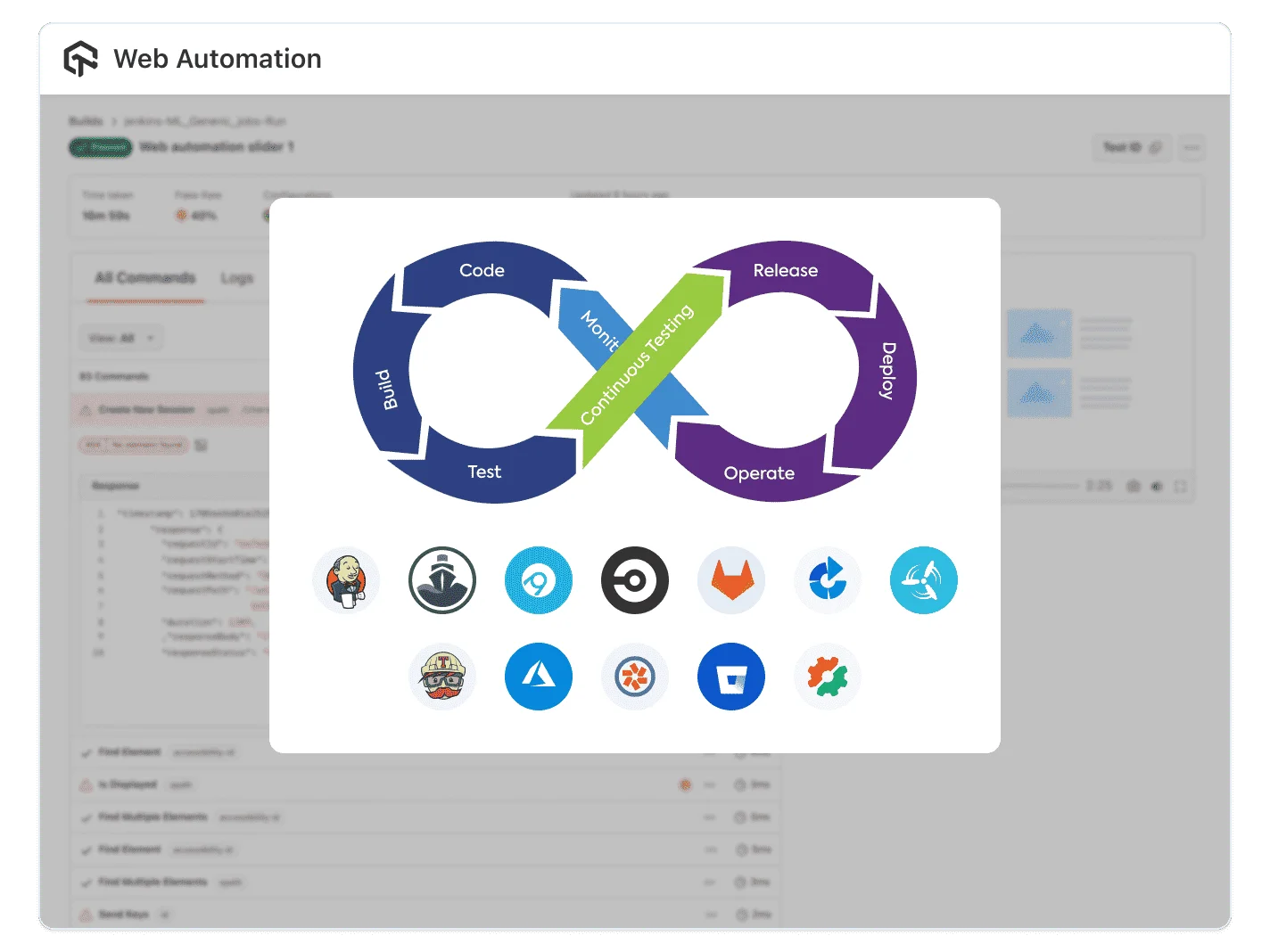Select the Azure triangle logo icon

[539, 677]
